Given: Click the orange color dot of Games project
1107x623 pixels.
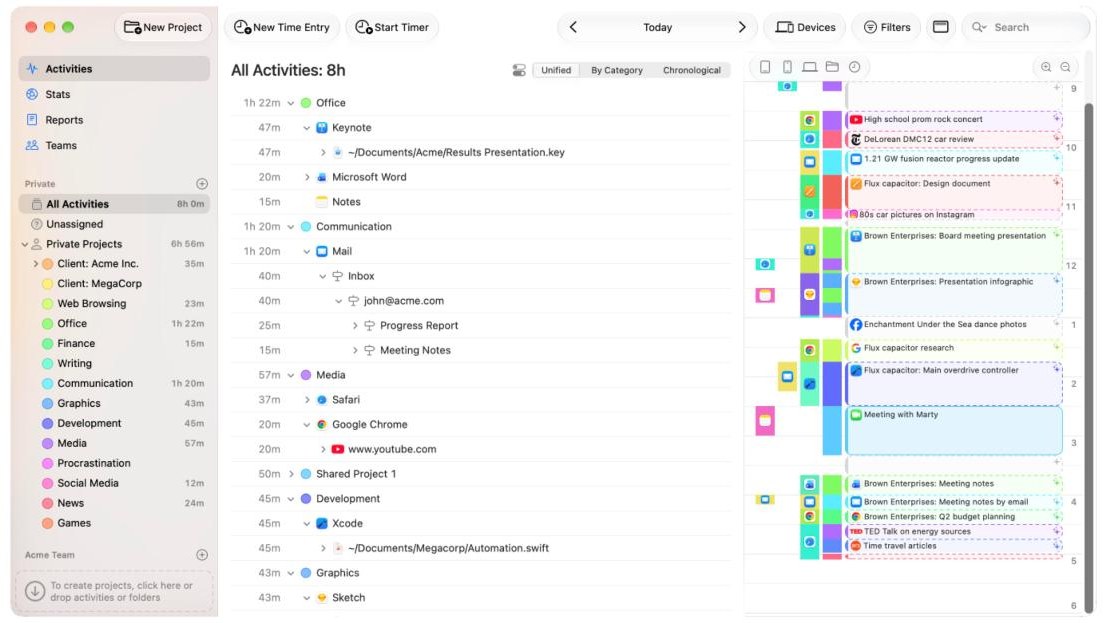Looking at the screenshot, I should [47, 523].
